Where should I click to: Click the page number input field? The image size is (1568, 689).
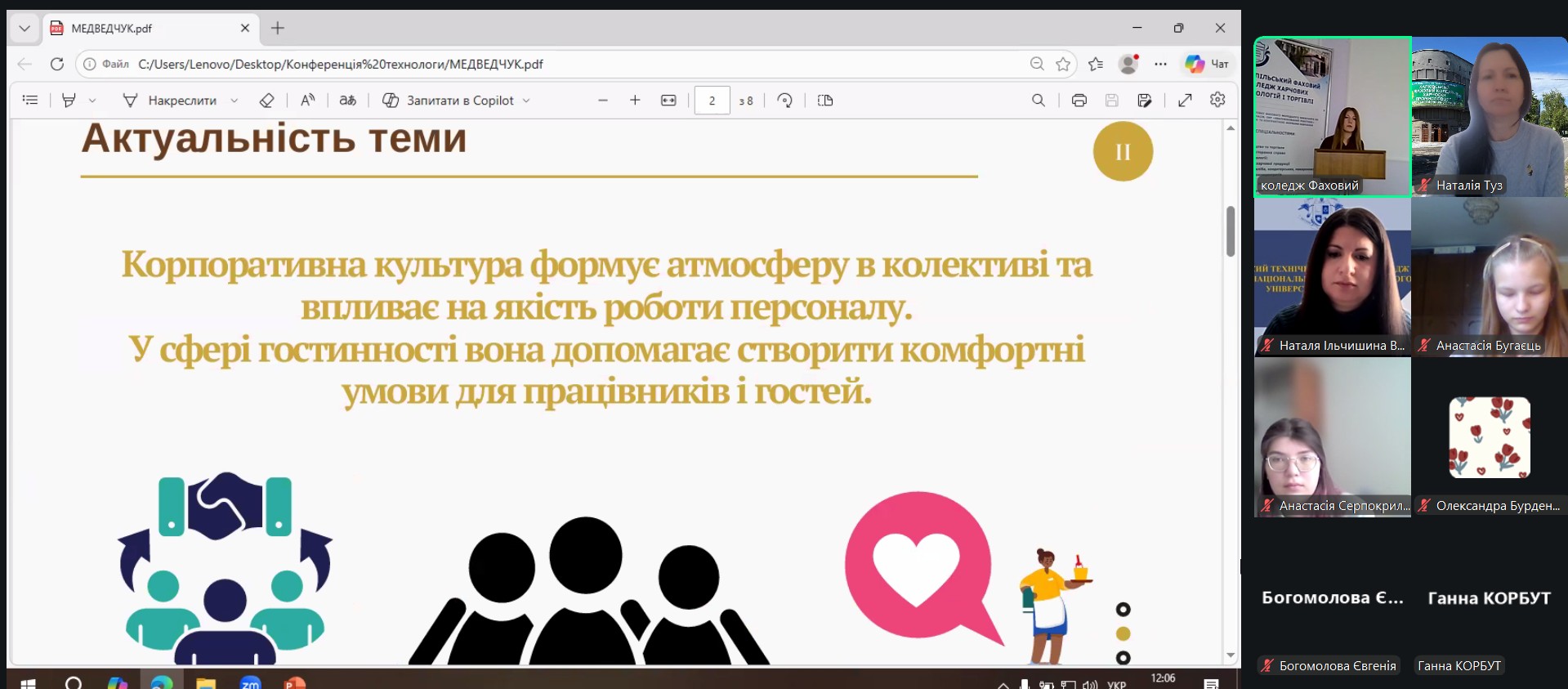pyautogui.click(x=712, y=100)
